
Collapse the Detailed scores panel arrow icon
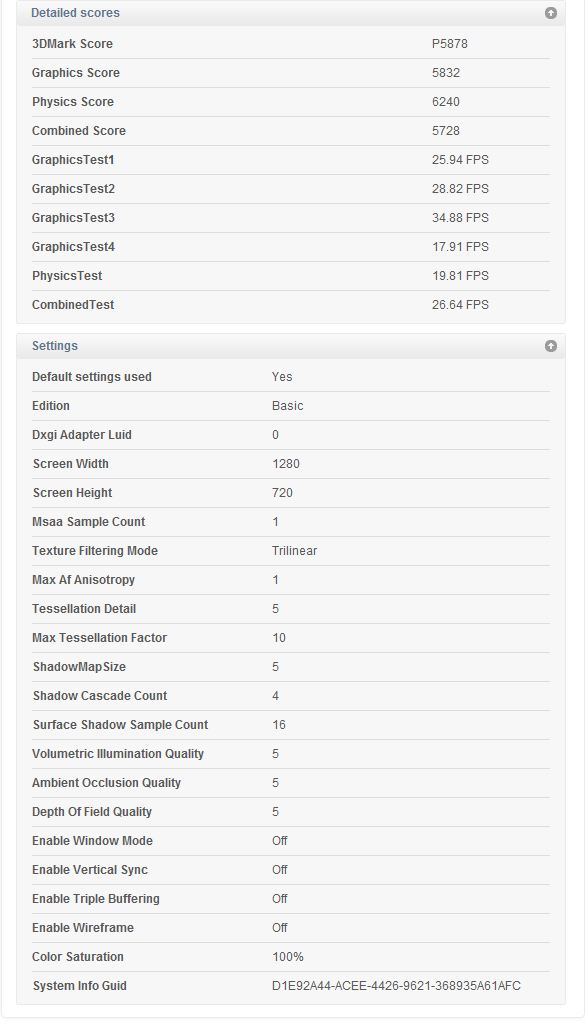(551, 13)
